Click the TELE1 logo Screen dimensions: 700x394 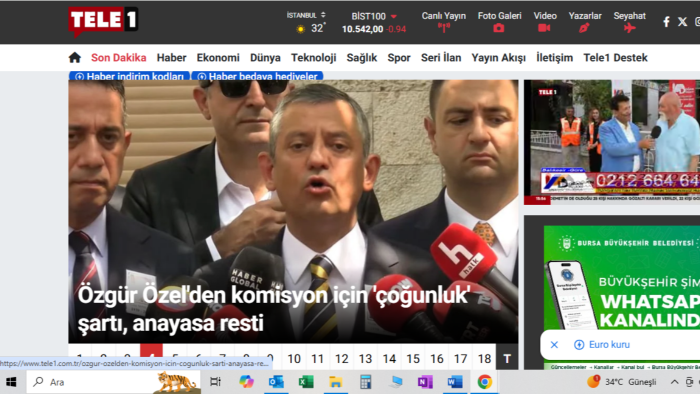(103, 21)
